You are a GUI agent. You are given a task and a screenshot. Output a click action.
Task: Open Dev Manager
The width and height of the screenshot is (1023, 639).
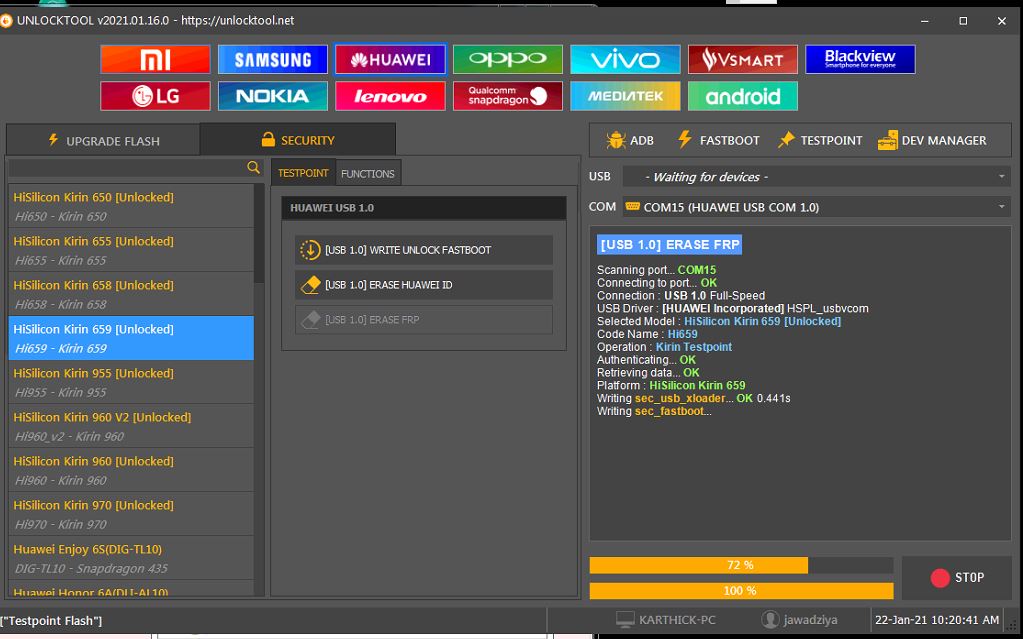click(932, 140)
